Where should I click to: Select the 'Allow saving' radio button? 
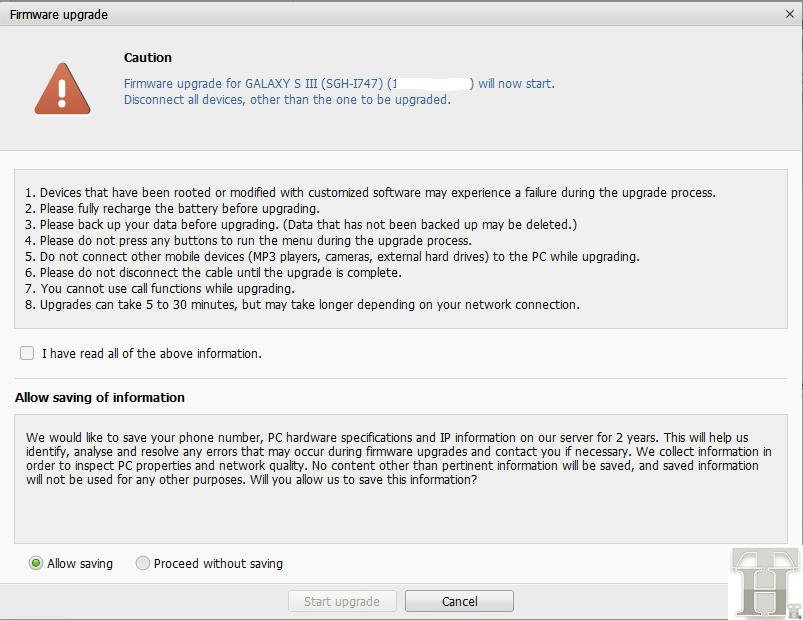coord(36,563)
